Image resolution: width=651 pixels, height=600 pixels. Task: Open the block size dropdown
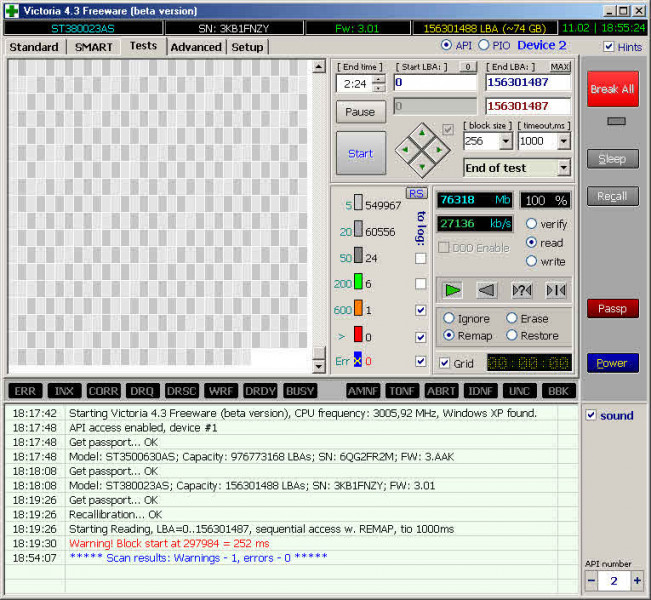tap(505, 142)
